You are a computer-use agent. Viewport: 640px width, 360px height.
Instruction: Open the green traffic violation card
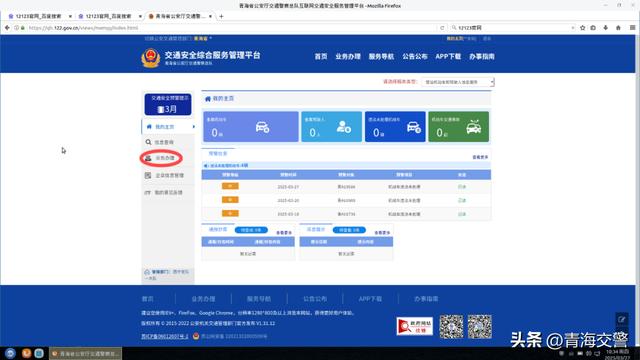tap(458, 127)
